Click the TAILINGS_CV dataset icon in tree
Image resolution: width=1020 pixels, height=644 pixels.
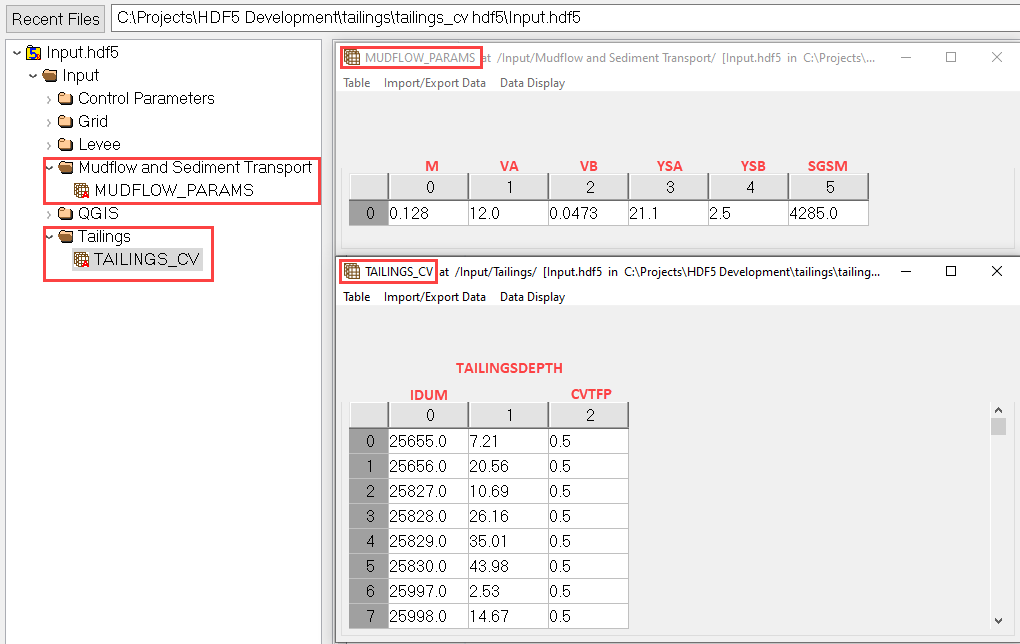pos(82,259)
